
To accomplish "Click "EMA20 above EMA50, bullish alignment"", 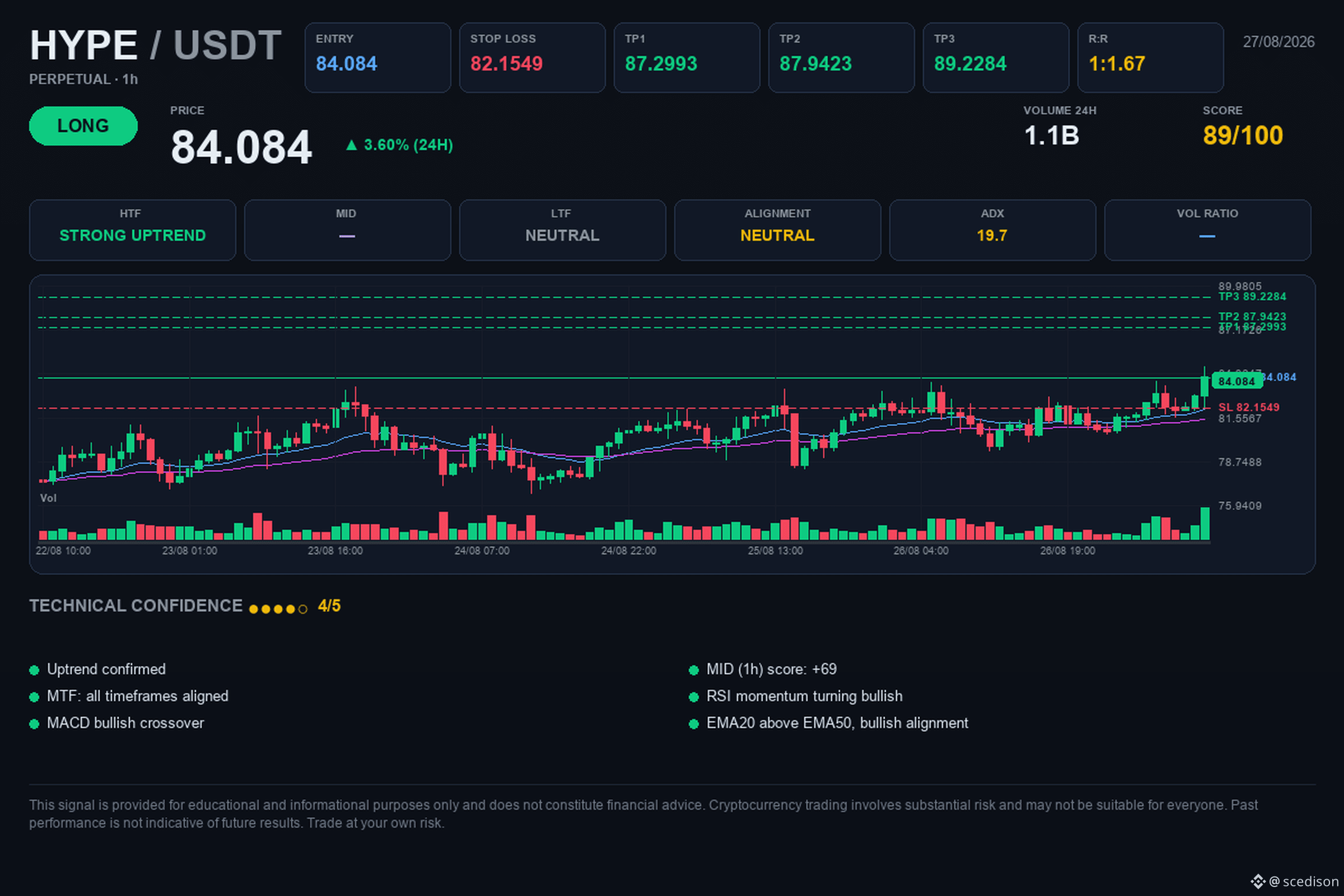I will click(x=837, y=723).
